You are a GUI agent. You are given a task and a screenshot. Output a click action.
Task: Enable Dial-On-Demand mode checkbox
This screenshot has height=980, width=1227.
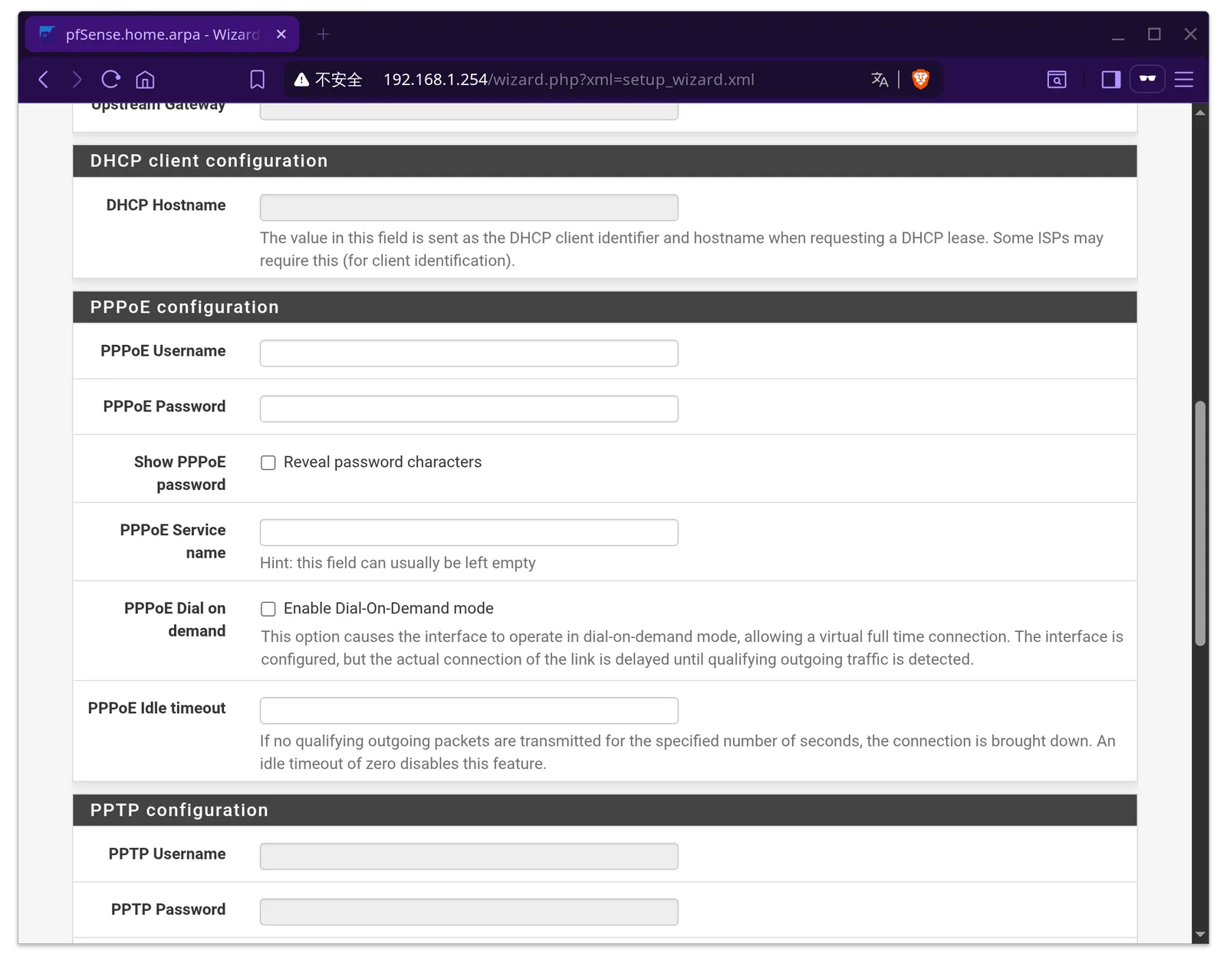pos(268,609)
